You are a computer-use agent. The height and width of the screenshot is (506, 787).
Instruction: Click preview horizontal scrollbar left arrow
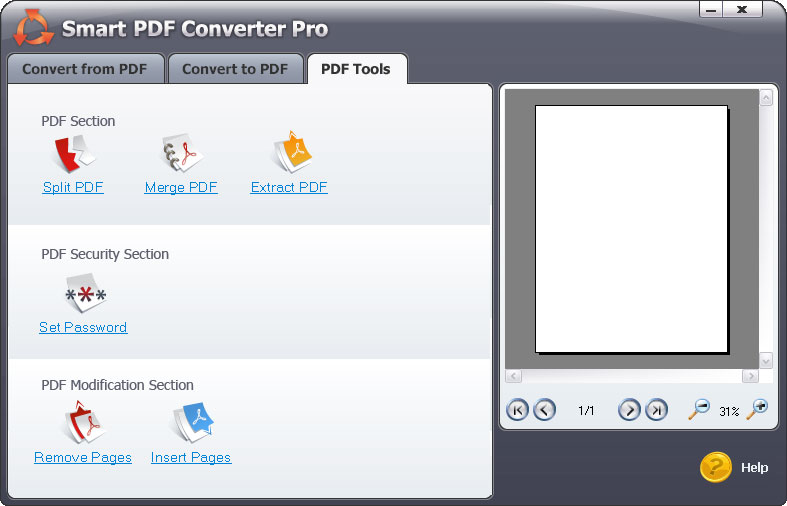point(513,376)
